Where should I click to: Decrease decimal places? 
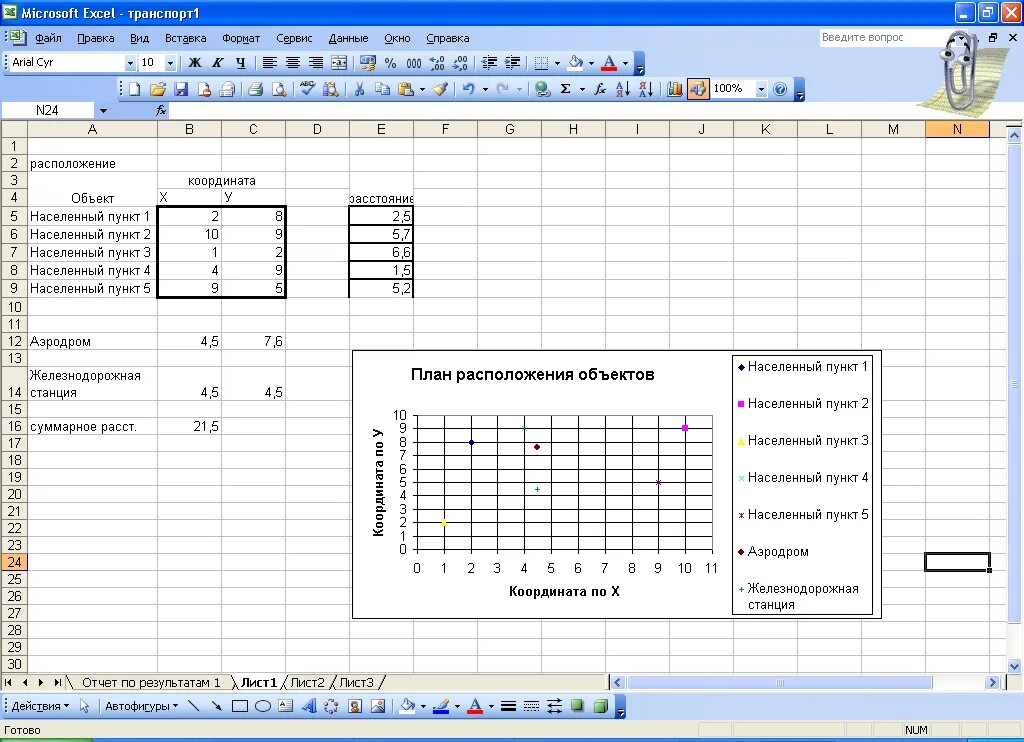[460, 63]
